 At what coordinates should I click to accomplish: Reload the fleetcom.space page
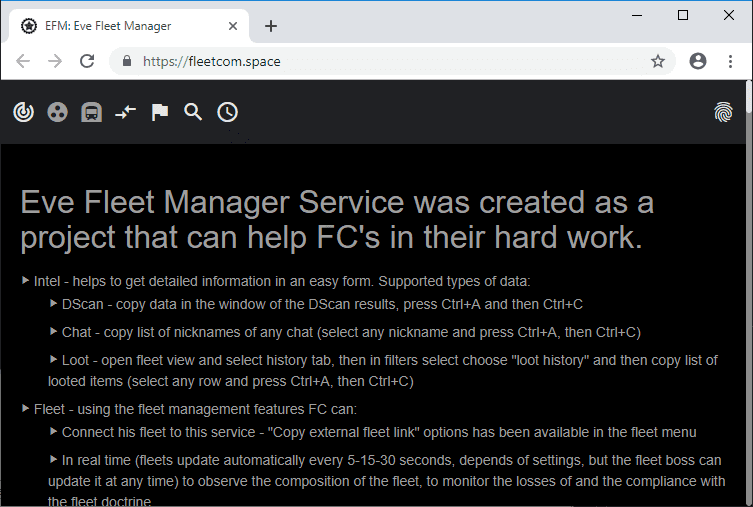[x=87, y=61]
